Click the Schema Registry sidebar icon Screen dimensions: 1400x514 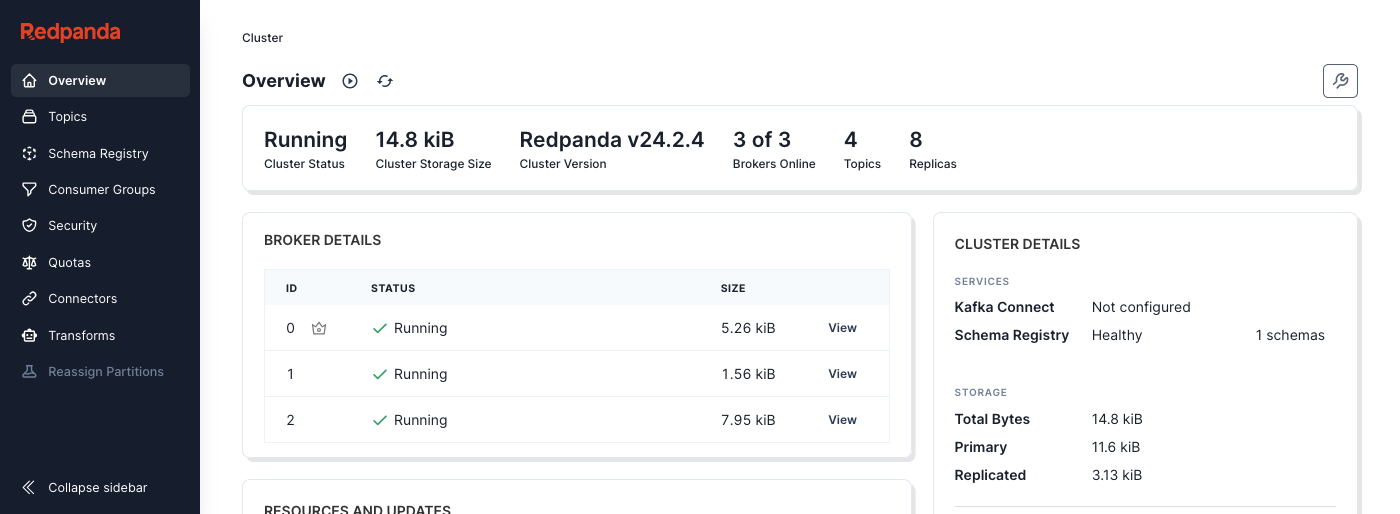click(x=30, y=154)
